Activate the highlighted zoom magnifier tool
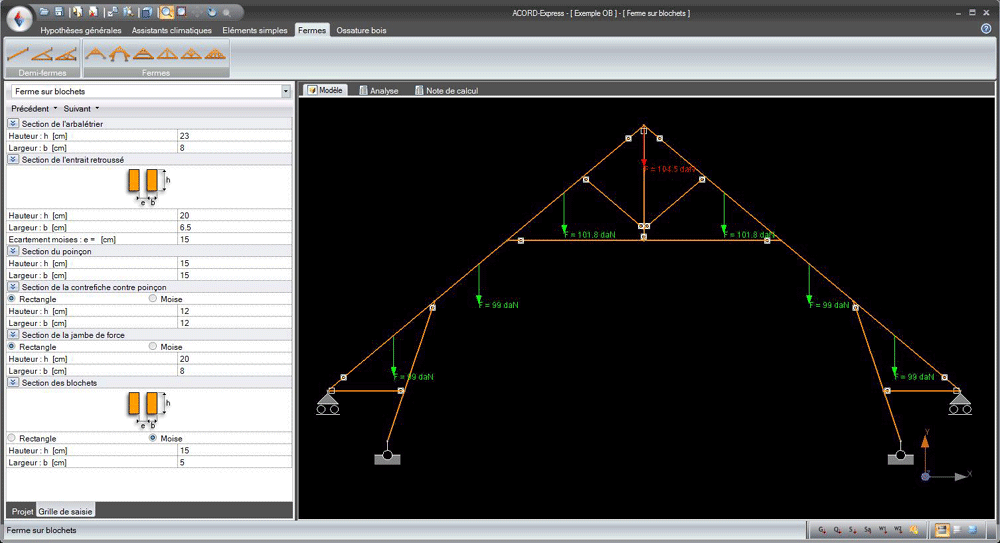Screen dimensions: 1000x543 pos(166,12)
